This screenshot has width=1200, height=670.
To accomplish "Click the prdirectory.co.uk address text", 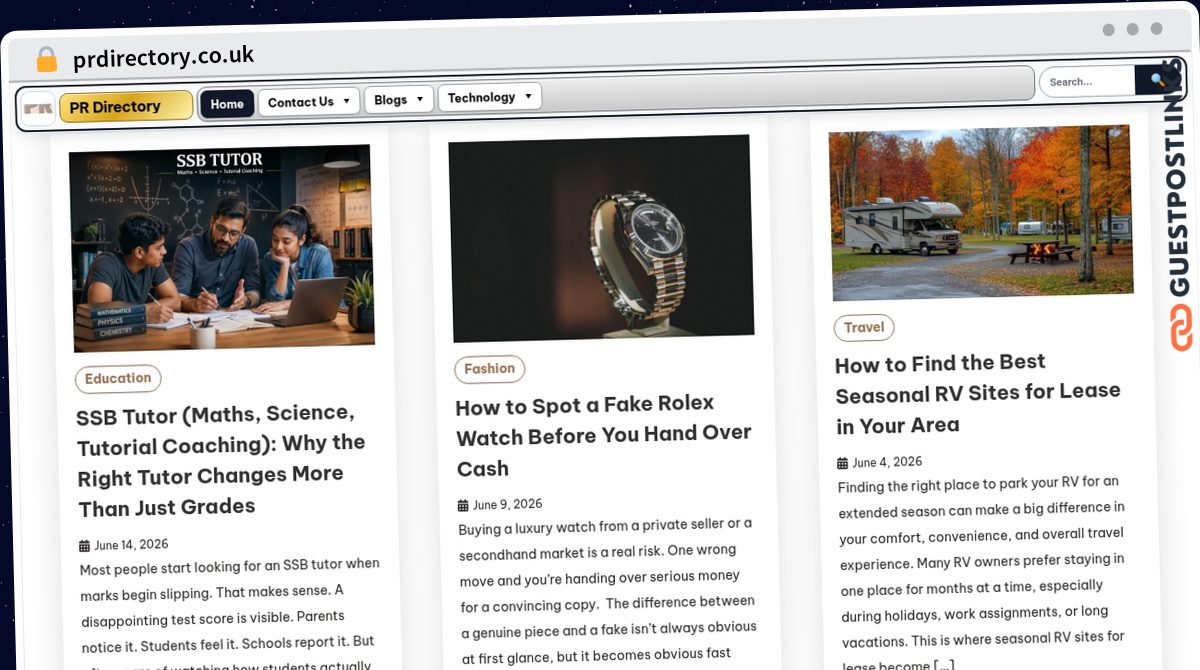I will (164, 57).
